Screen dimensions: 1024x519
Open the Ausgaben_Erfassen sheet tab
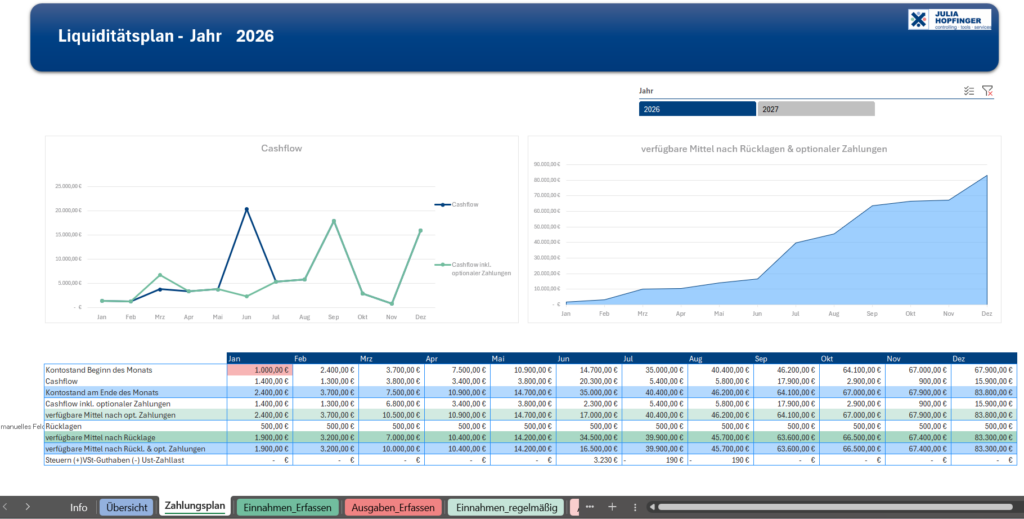point(394,507)
